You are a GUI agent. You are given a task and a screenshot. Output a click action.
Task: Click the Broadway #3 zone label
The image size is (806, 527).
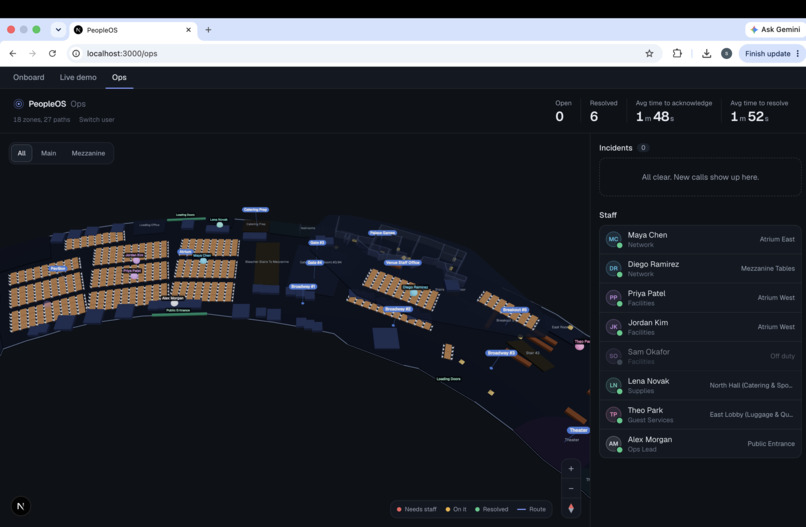(x=501, y=353)
